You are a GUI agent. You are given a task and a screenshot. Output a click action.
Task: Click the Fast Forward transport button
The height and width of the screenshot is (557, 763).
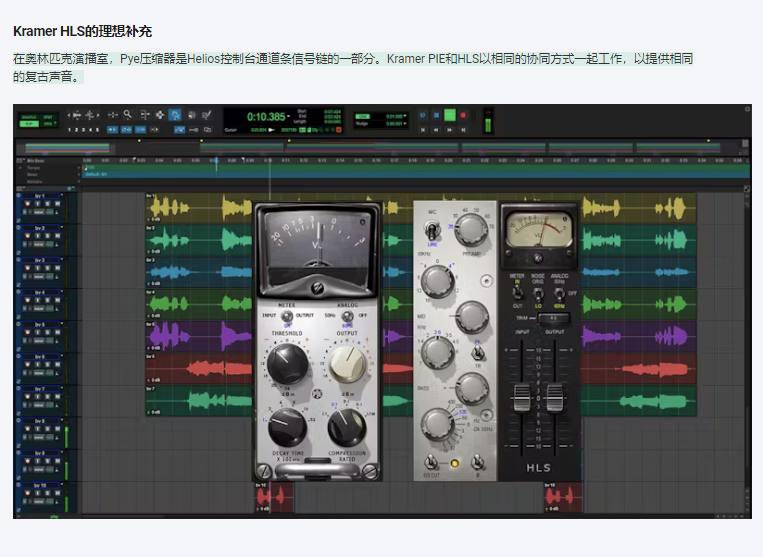point(450,130)
